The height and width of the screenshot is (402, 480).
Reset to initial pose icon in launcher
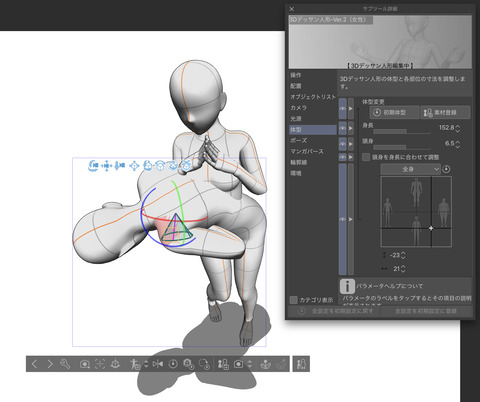coord(173,364)
